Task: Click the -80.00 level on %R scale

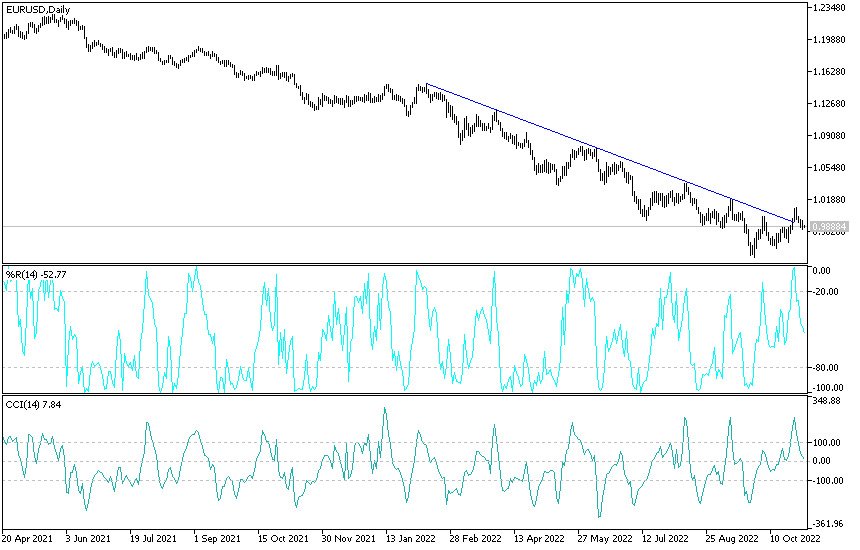Action: (x=825, y=367)
